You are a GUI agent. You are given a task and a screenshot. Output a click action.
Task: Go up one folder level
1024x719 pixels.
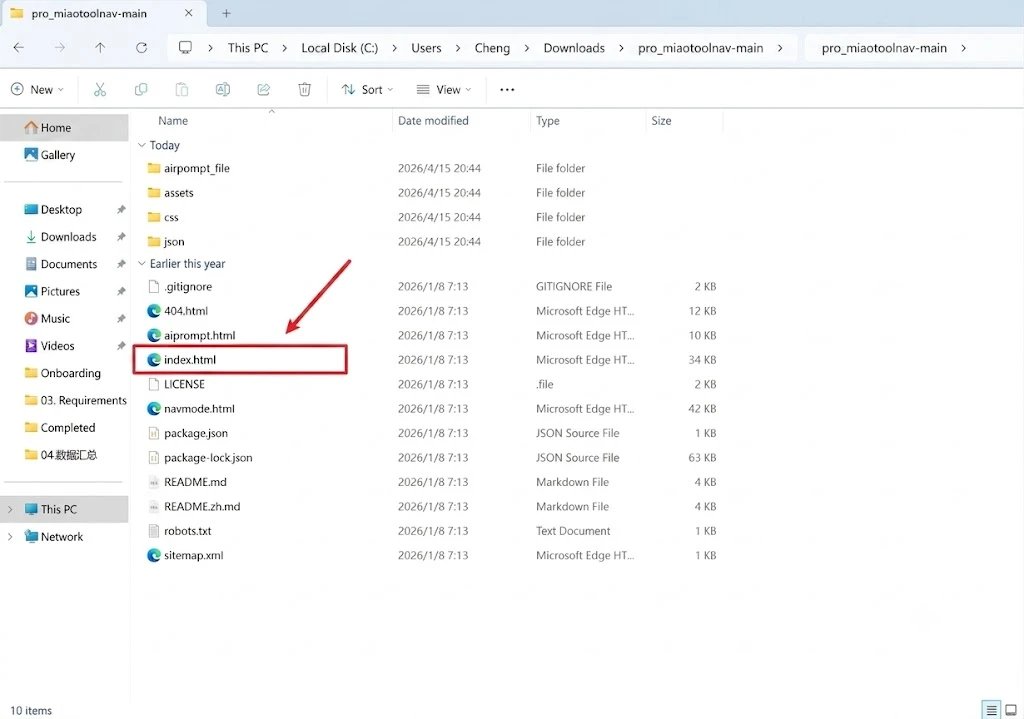click(100, 48)
